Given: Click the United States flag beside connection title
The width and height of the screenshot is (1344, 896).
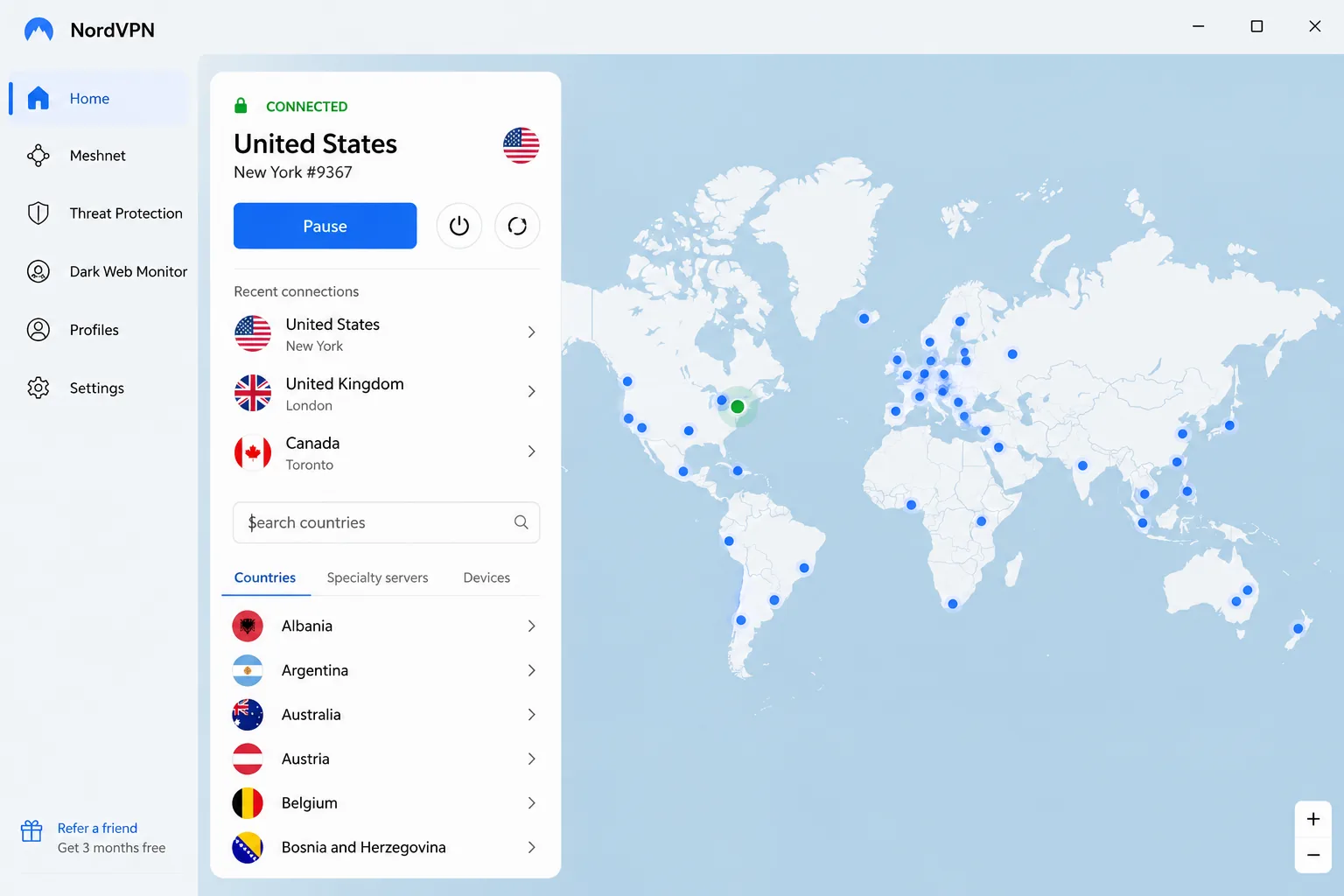Looking at the screenshot, I should click(x=521, y=145).
